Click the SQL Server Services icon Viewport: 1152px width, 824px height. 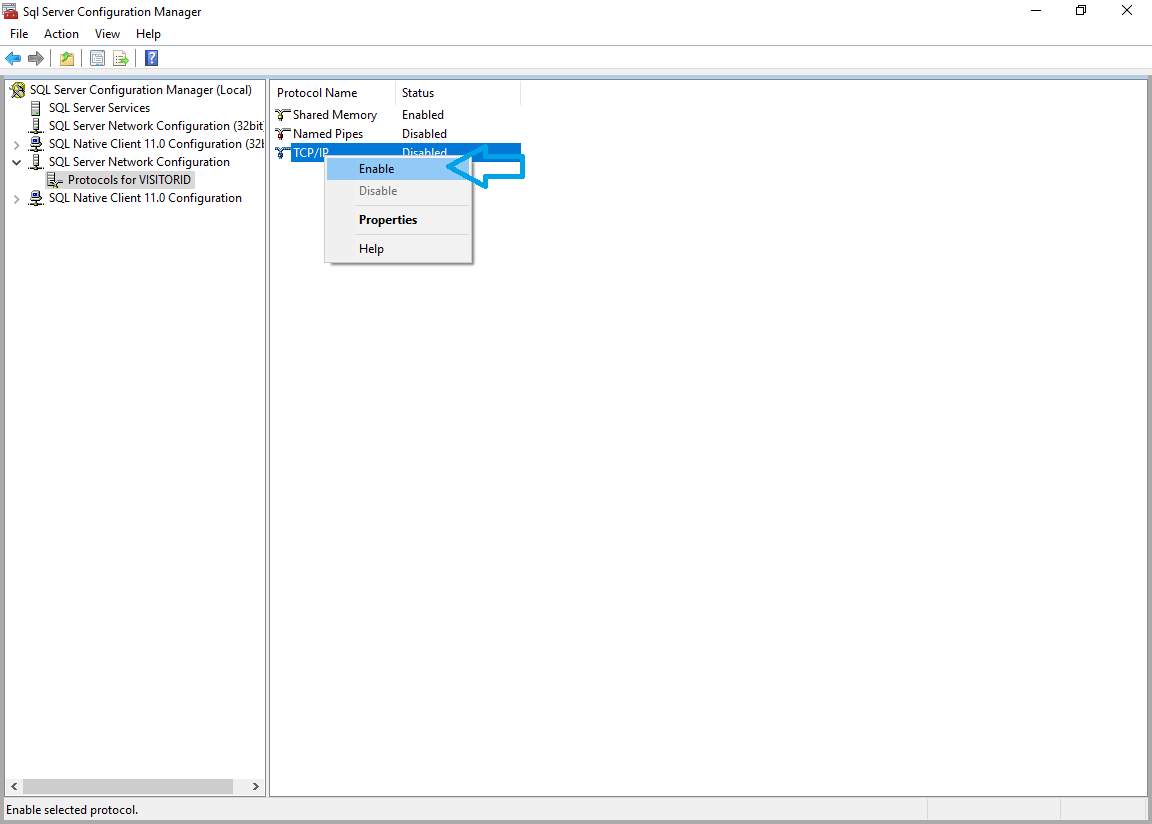coord(37,108)
